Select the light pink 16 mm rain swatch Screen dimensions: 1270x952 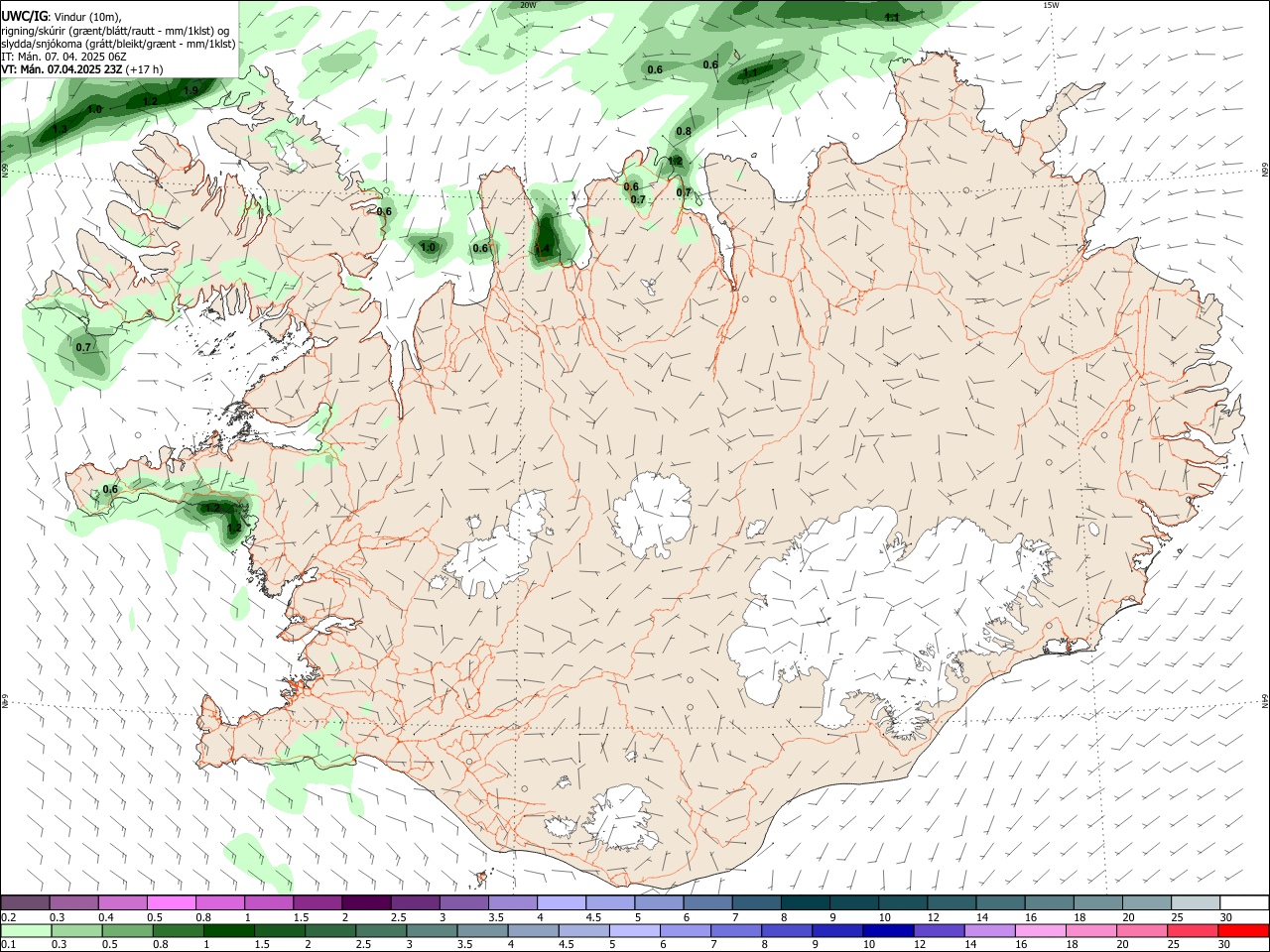point(1040,930)
